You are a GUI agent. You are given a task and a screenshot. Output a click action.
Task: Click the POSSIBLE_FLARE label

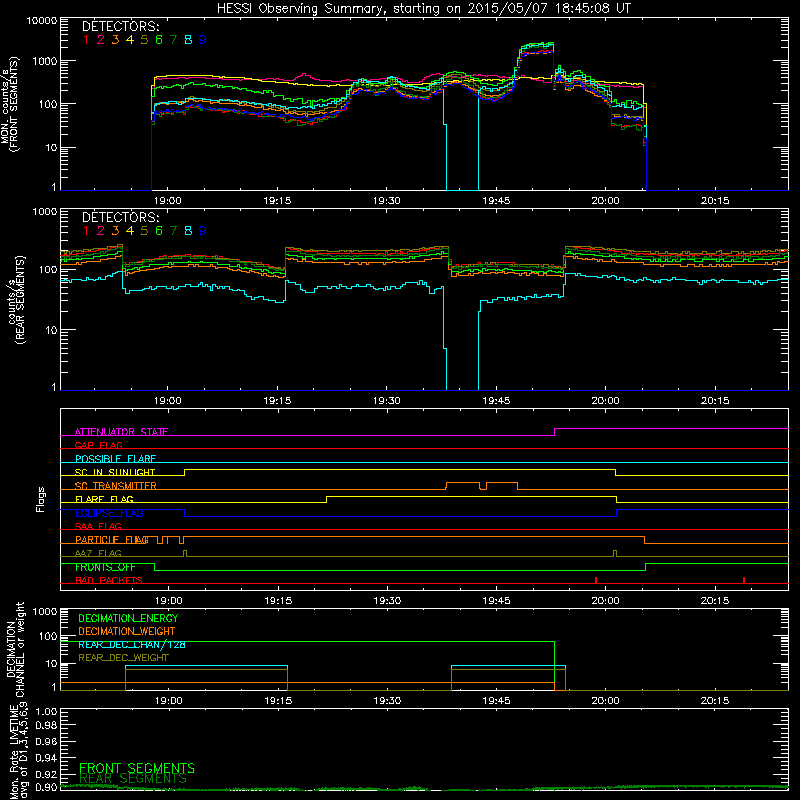[115, 459]
